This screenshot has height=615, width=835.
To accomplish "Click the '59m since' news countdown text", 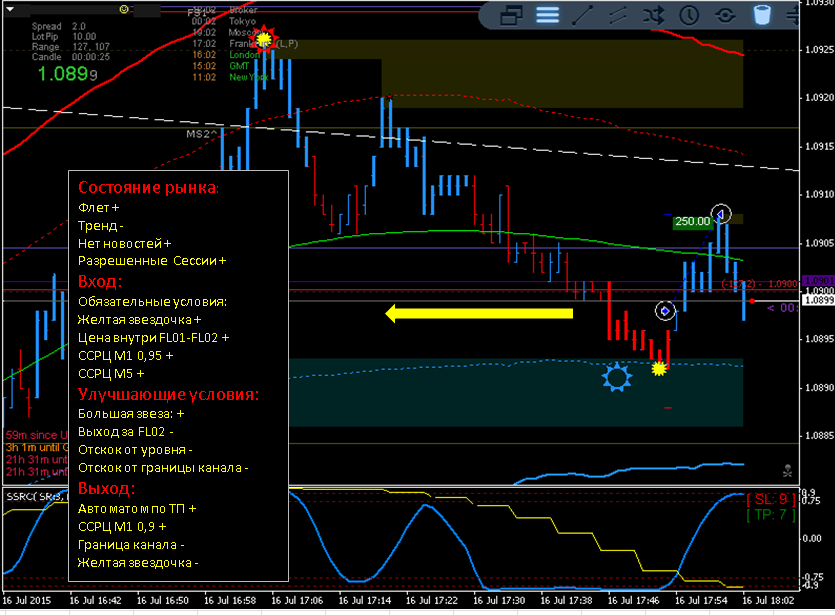I will [x=36, y=435].
